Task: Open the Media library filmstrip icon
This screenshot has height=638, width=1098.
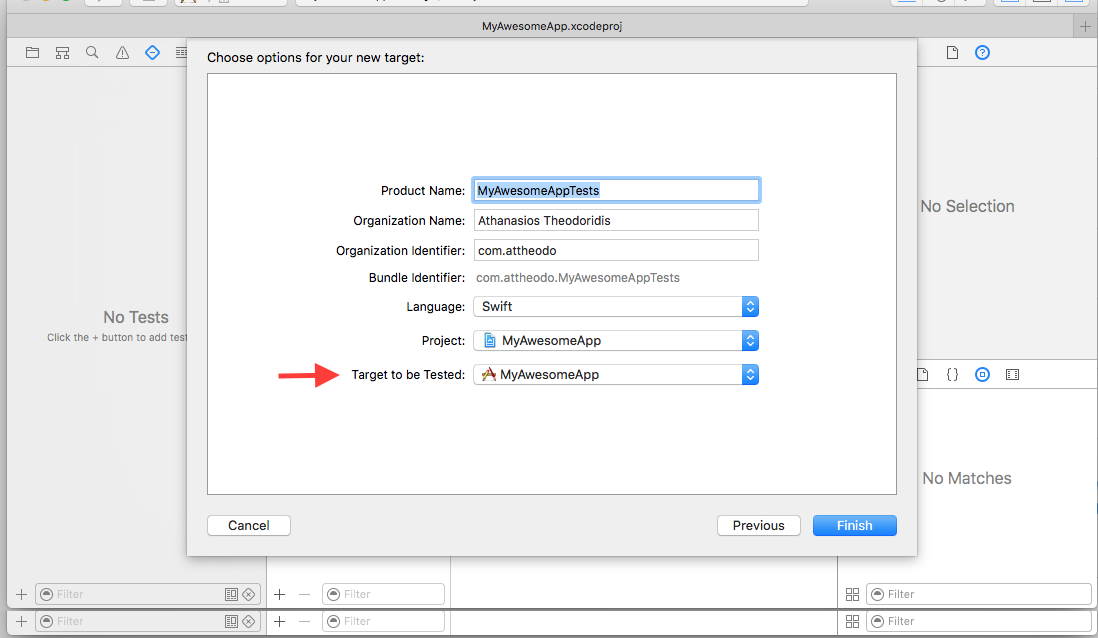Action: (x=1013, y=375)
